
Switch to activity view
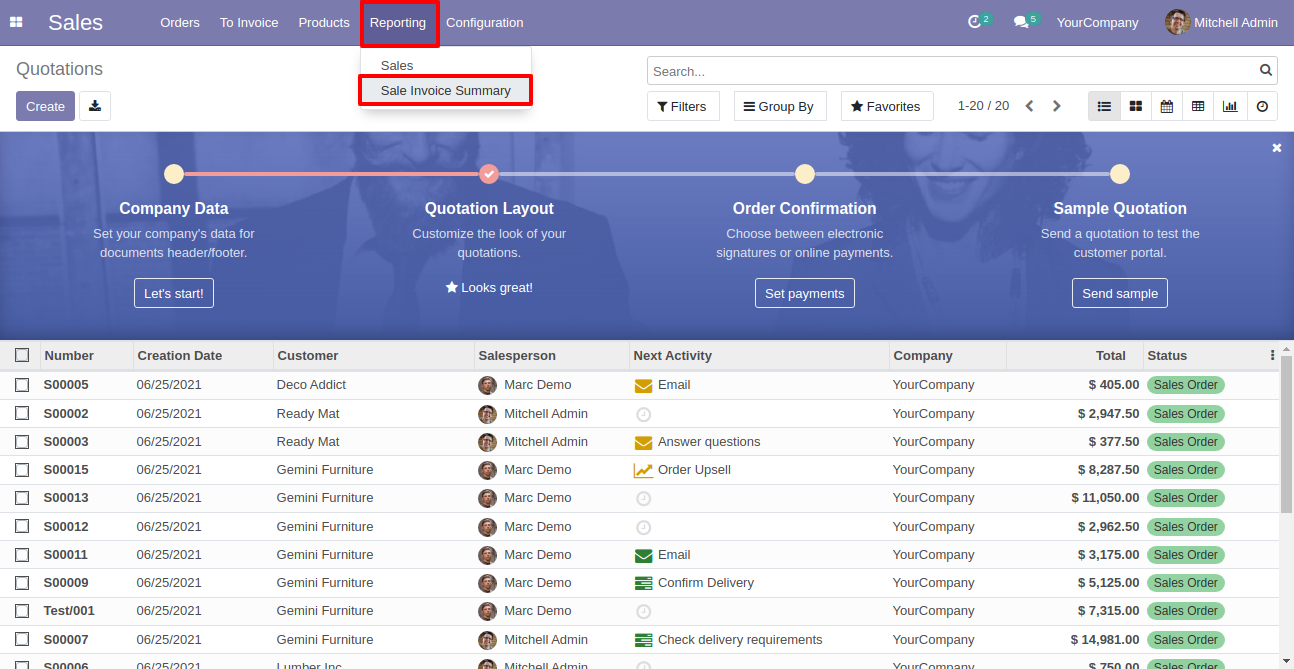pyautogui.click(x=1262, y=106)
